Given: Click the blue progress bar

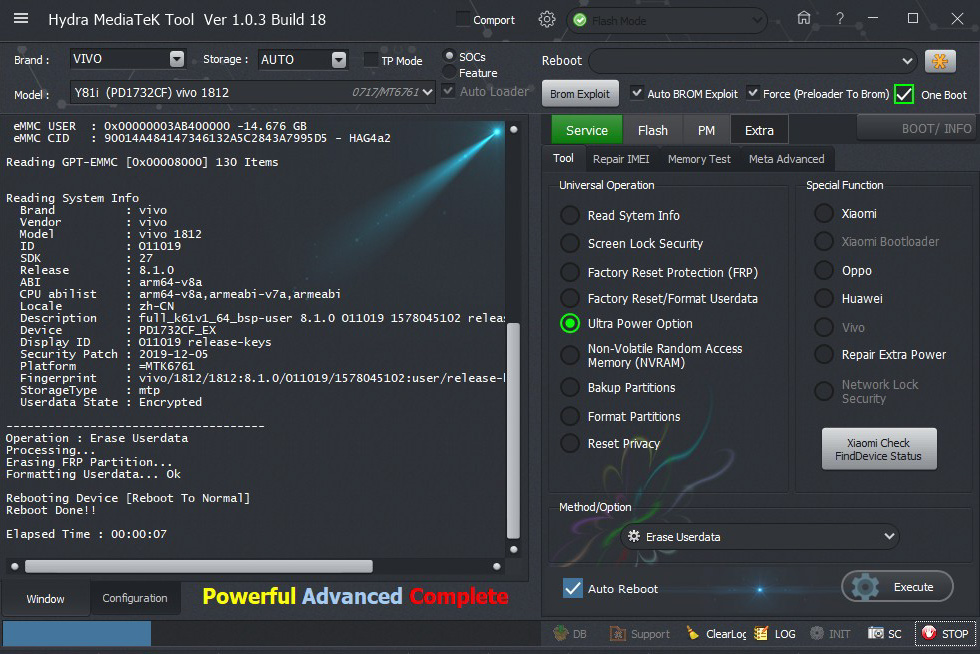Looking at the screenshot, I should (x=77, y=633).
